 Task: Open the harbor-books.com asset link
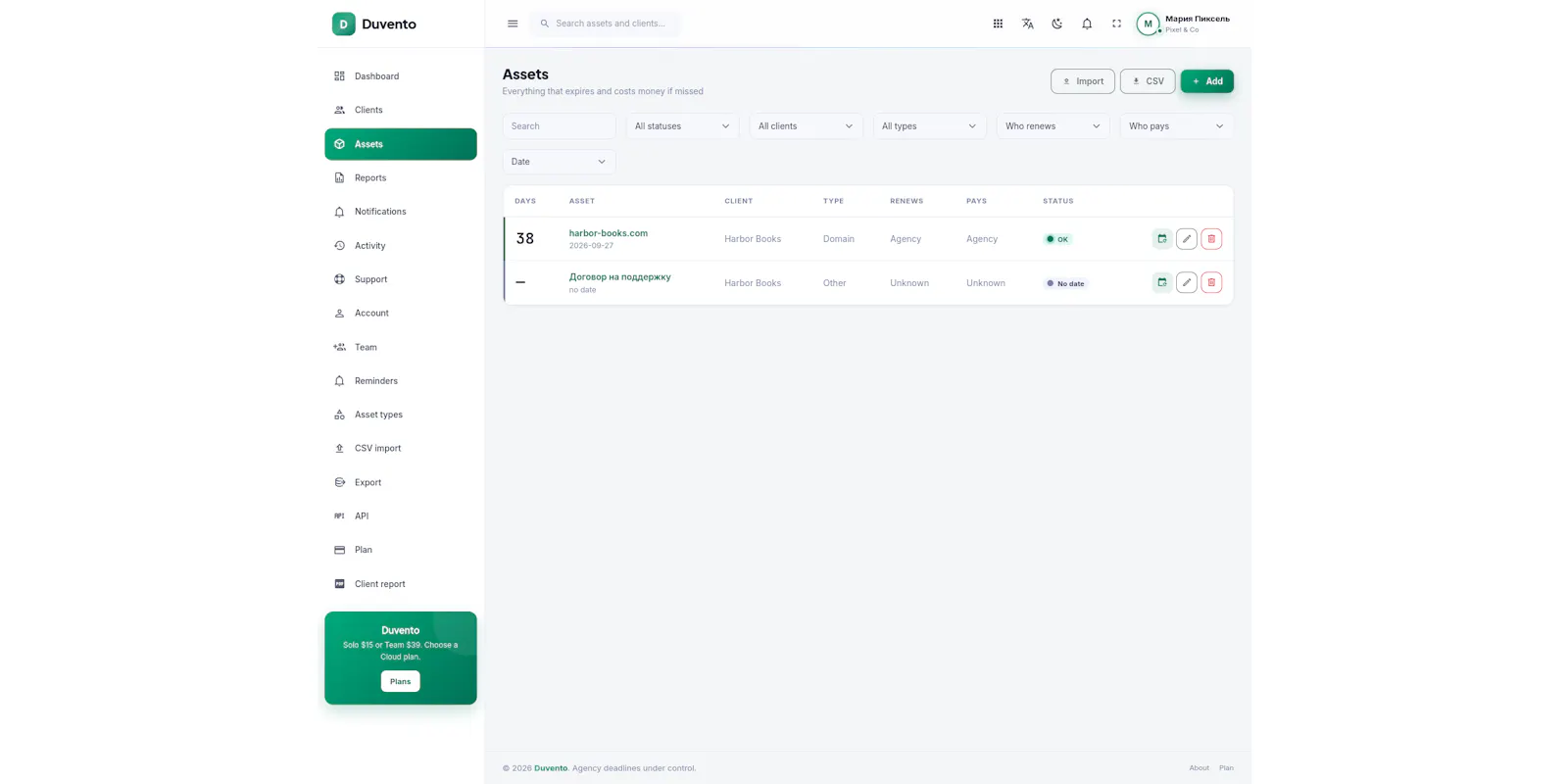pyautogui.click(x=609, y=233)
